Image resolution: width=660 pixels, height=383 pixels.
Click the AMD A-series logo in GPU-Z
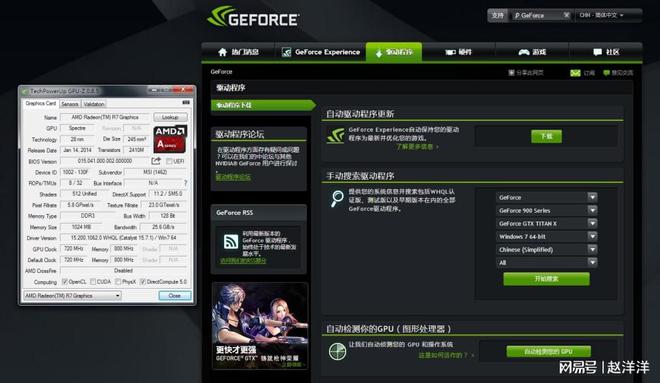(x=170, y=139)
